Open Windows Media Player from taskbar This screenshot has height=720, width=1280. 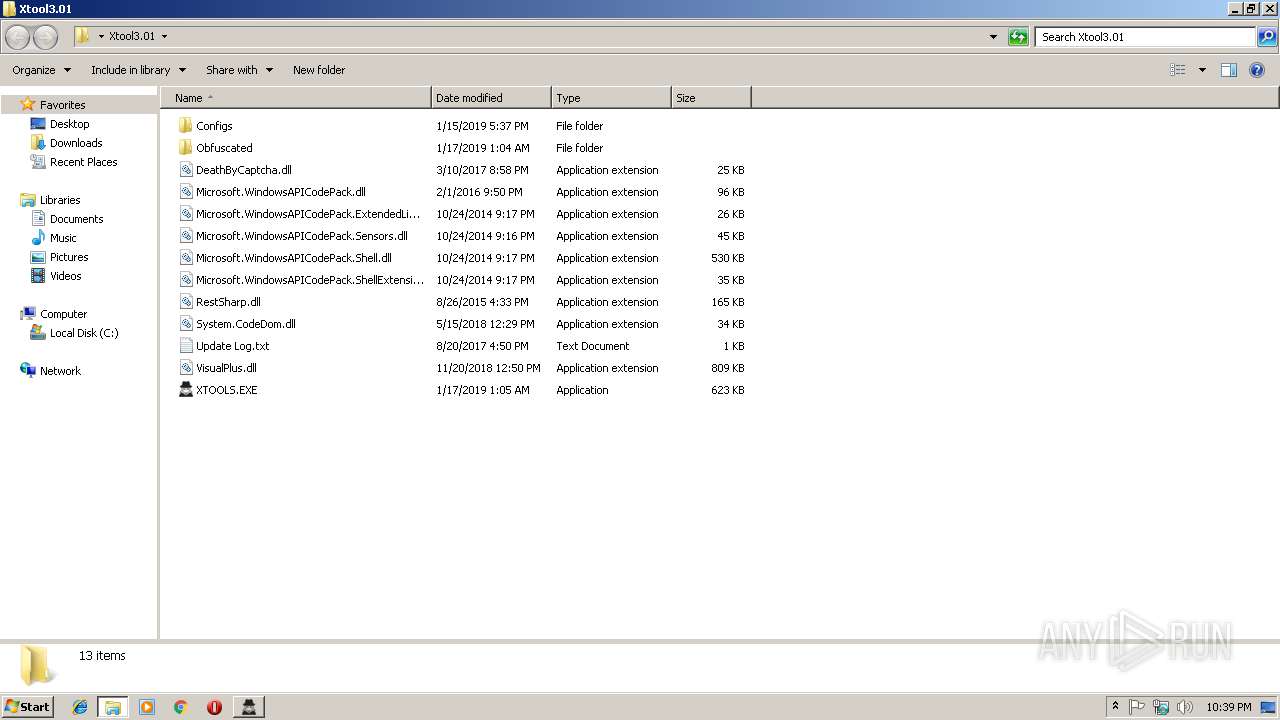(x=147, y=707)
